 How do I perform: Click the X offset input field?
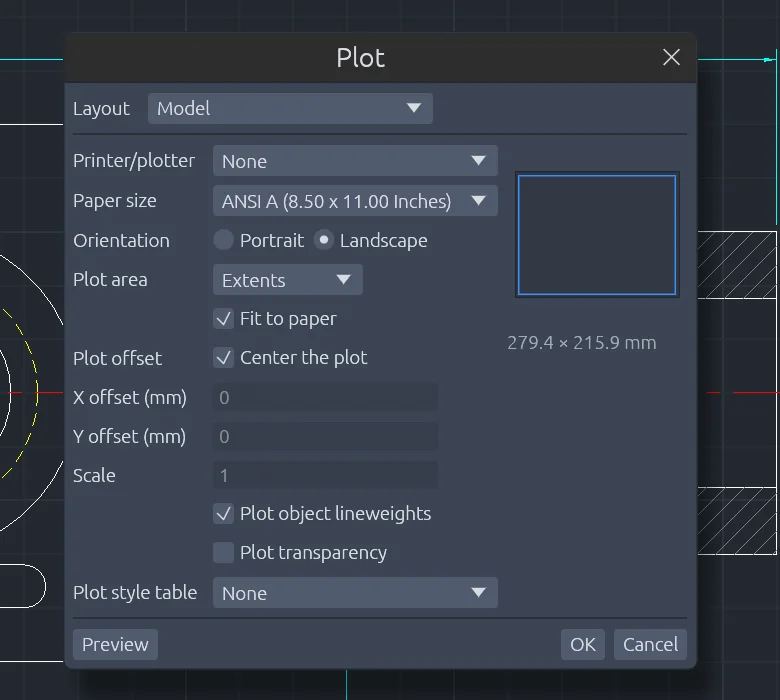325,397
